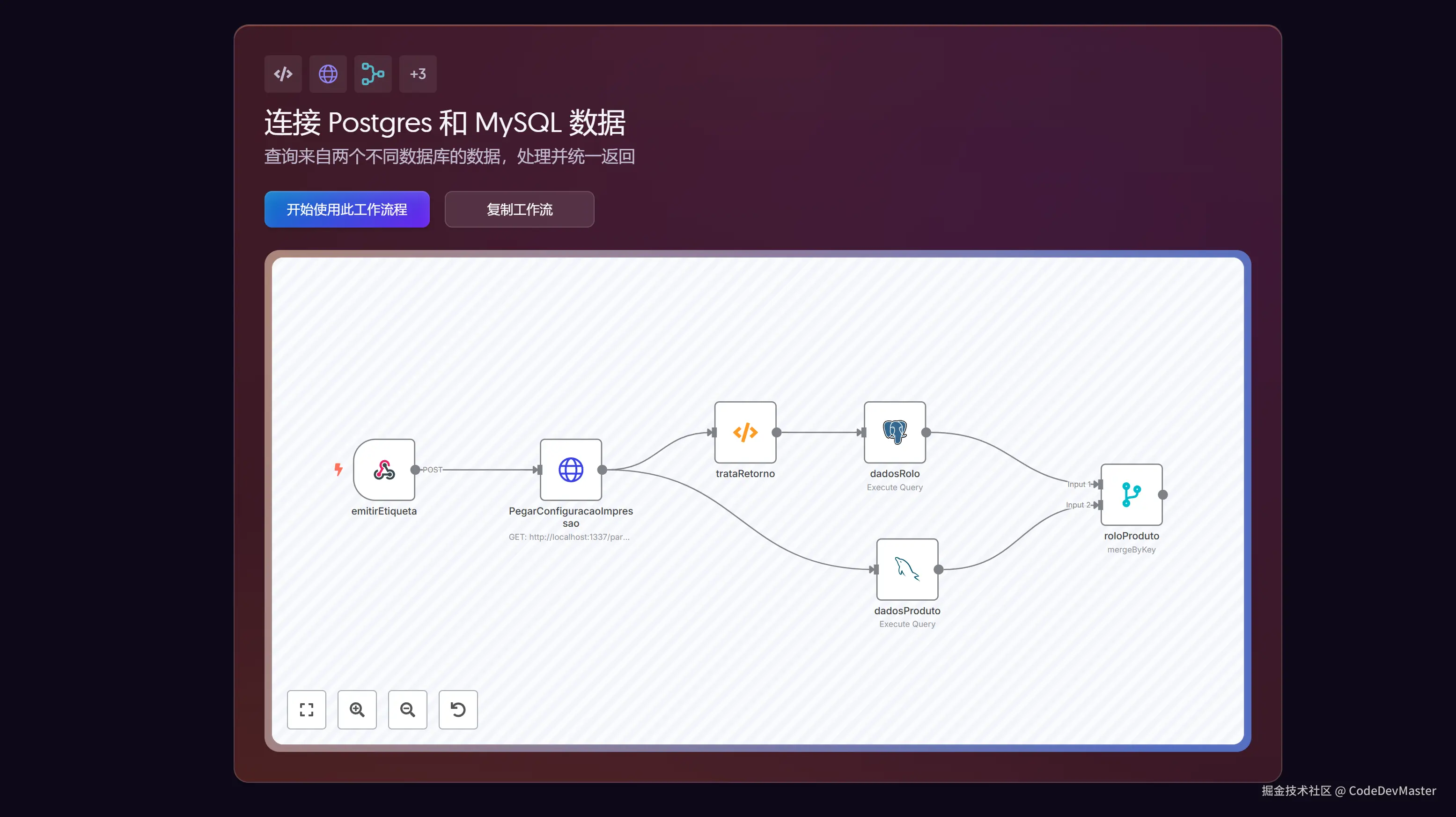Image resolution: width=1456 pixels, height=817 pixels.
Task: Click 开始使用此工作流程 button
Action: click(x=346, y=209)
